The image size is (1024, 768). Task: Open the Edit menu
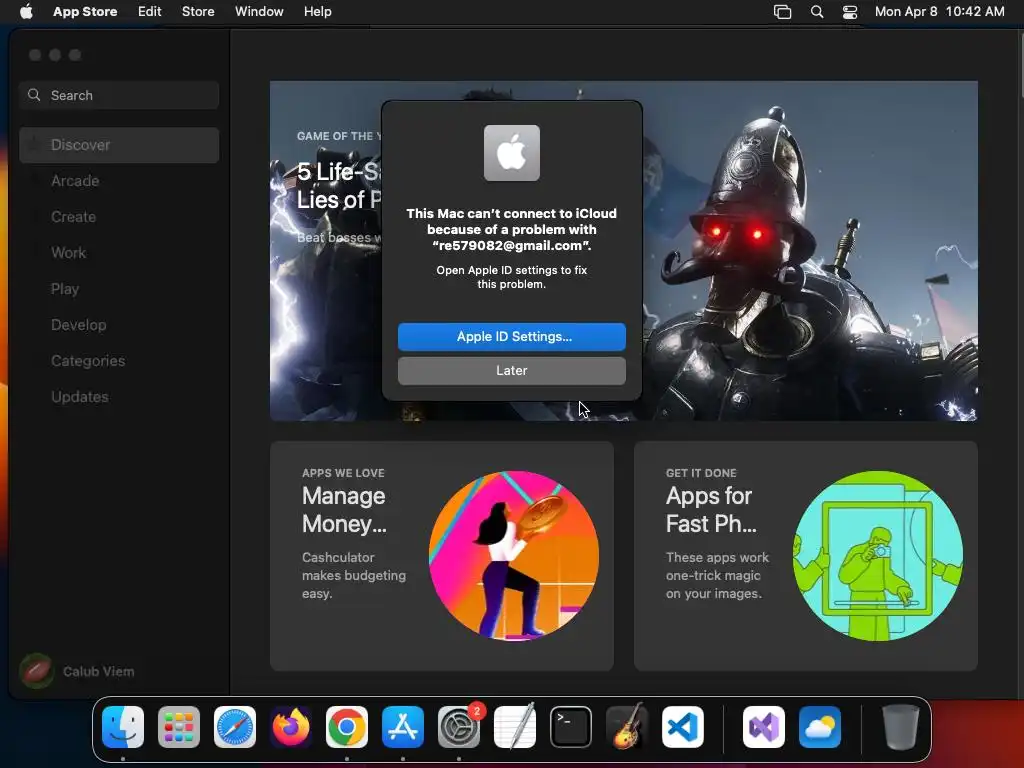click(150, 11)
